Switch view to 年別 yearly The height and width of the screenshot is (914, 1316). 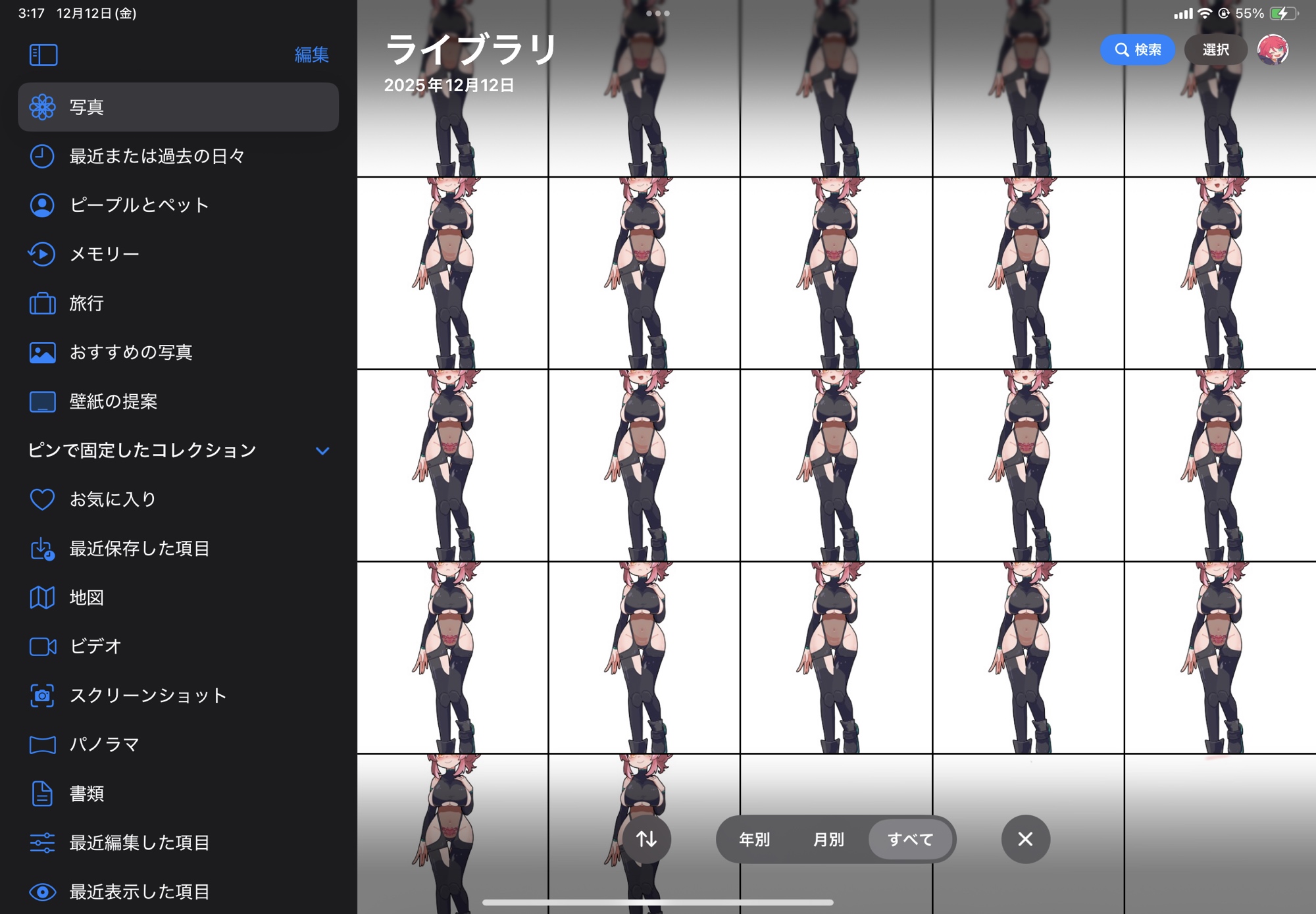pos(754,840)
